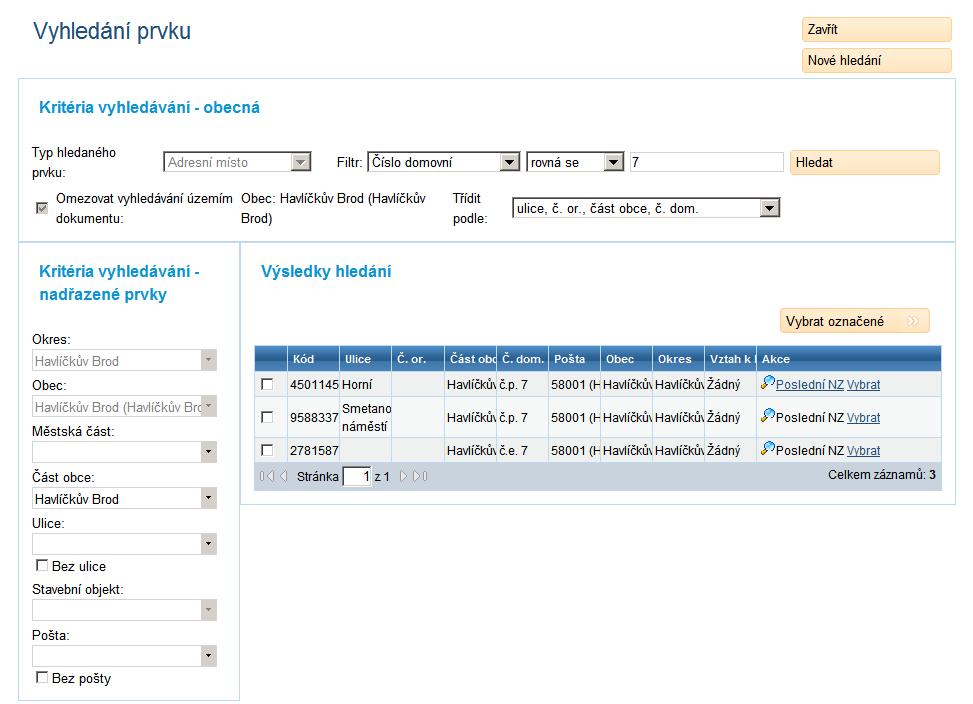973x704 pixels.
Task: Toggle Omezovat vyhledávání územím dokumentu checkbox
Action: 42,208
